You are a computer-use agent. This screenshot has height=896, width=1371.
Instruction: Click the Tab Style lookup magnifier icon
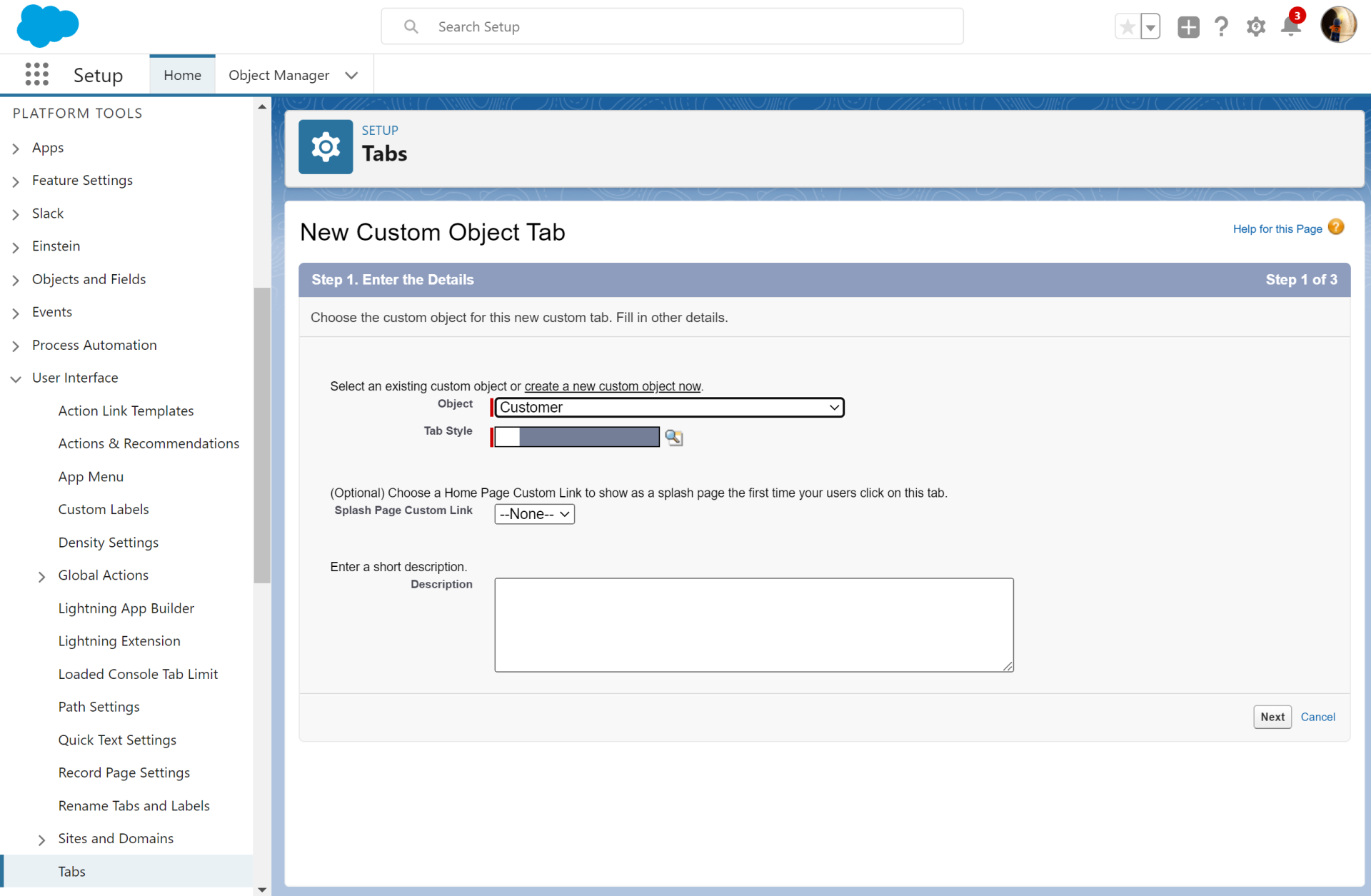coord(673,437)
